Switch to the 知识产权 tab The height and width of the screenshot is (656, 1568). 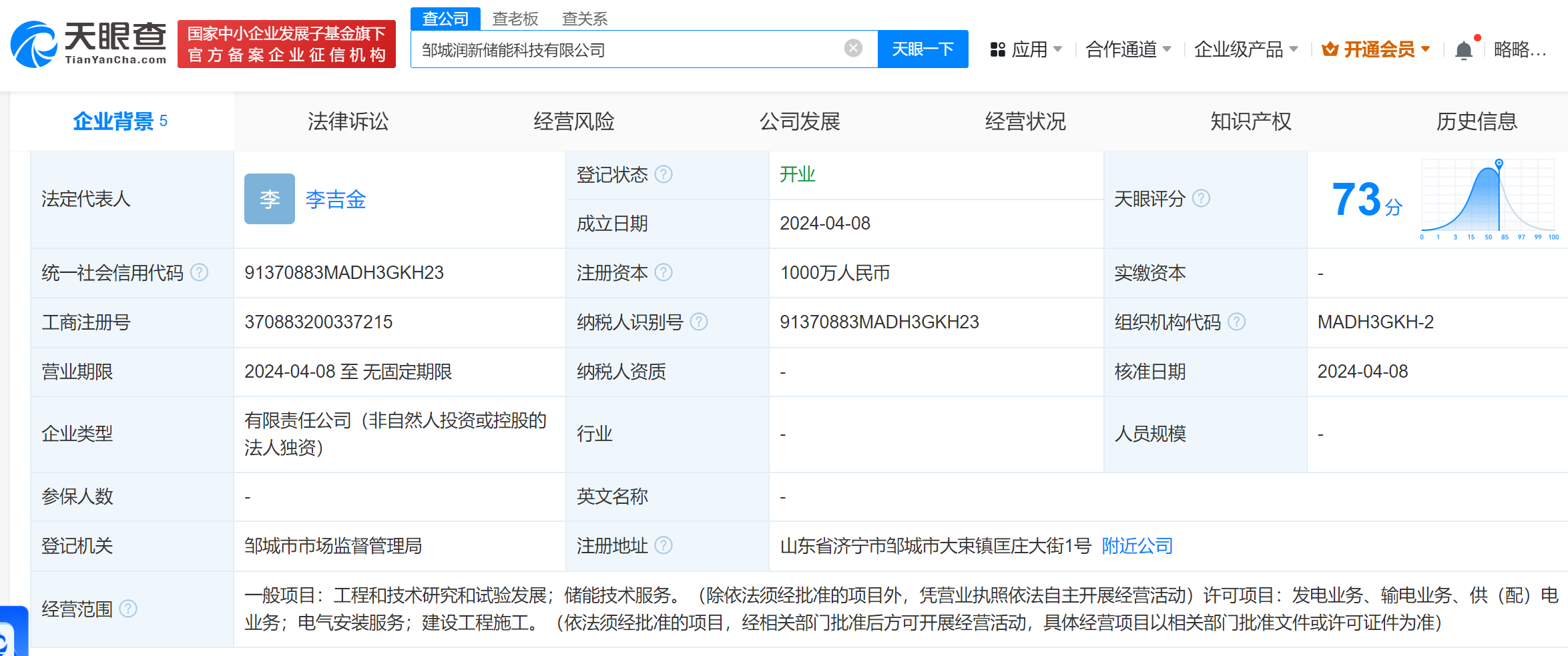coord(1251,121)
